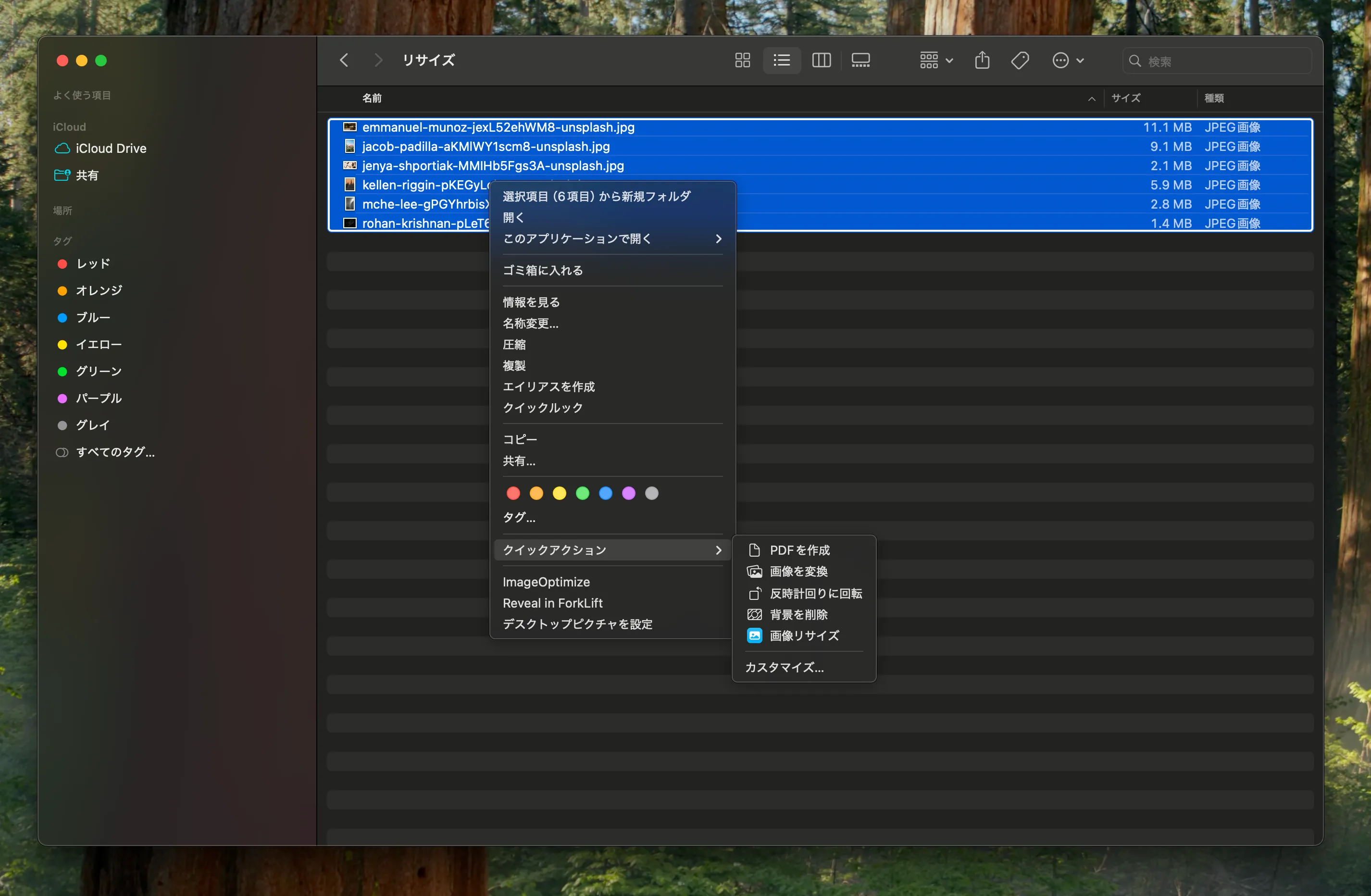The width and height of the screenshot is (1371, 896).
Task: Apply green tag color in context menu
Action: point(583,494)
